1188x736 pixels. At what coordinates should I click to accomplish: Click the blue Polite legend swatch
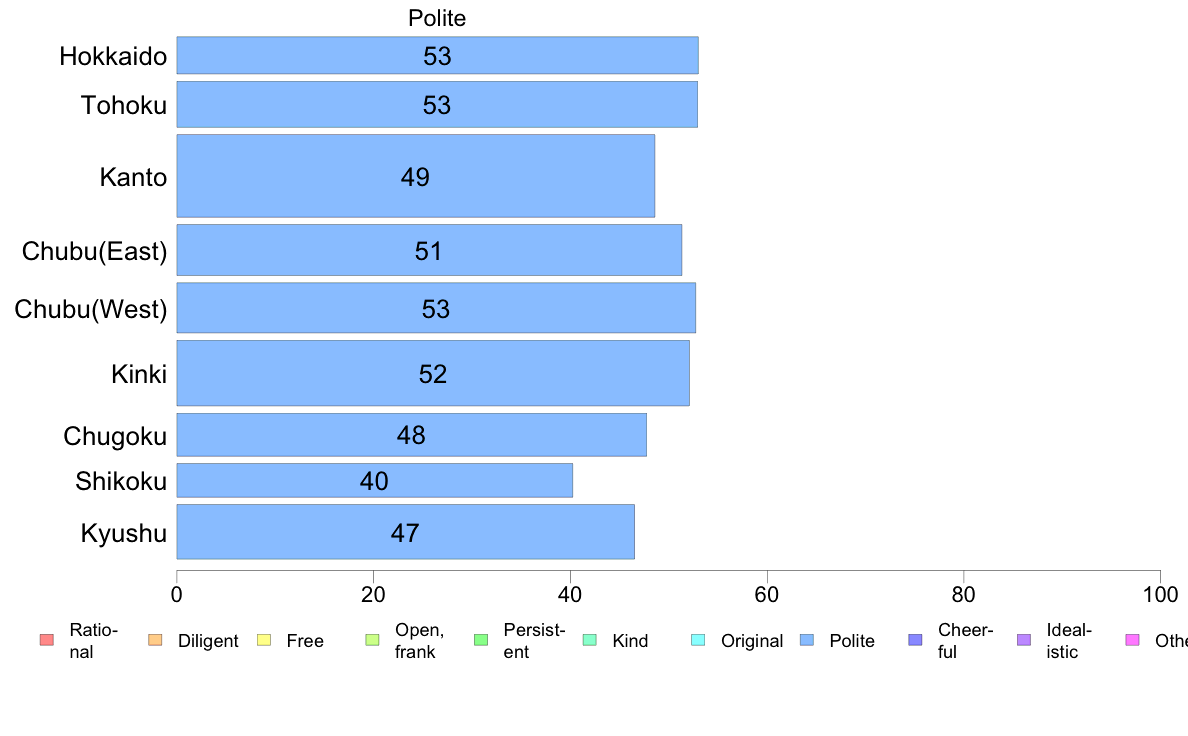(x=807, y=640)
